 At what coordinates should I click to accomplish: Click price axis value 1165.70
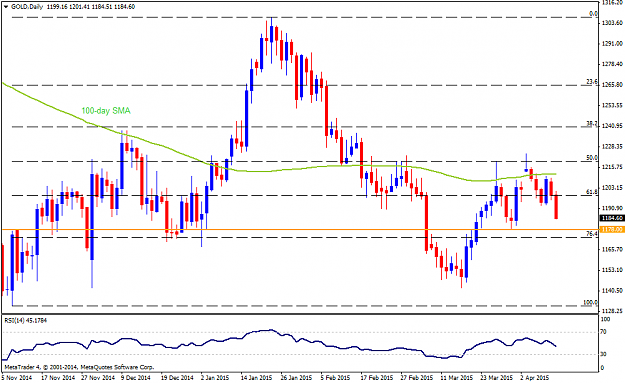(x=613, y=249)
